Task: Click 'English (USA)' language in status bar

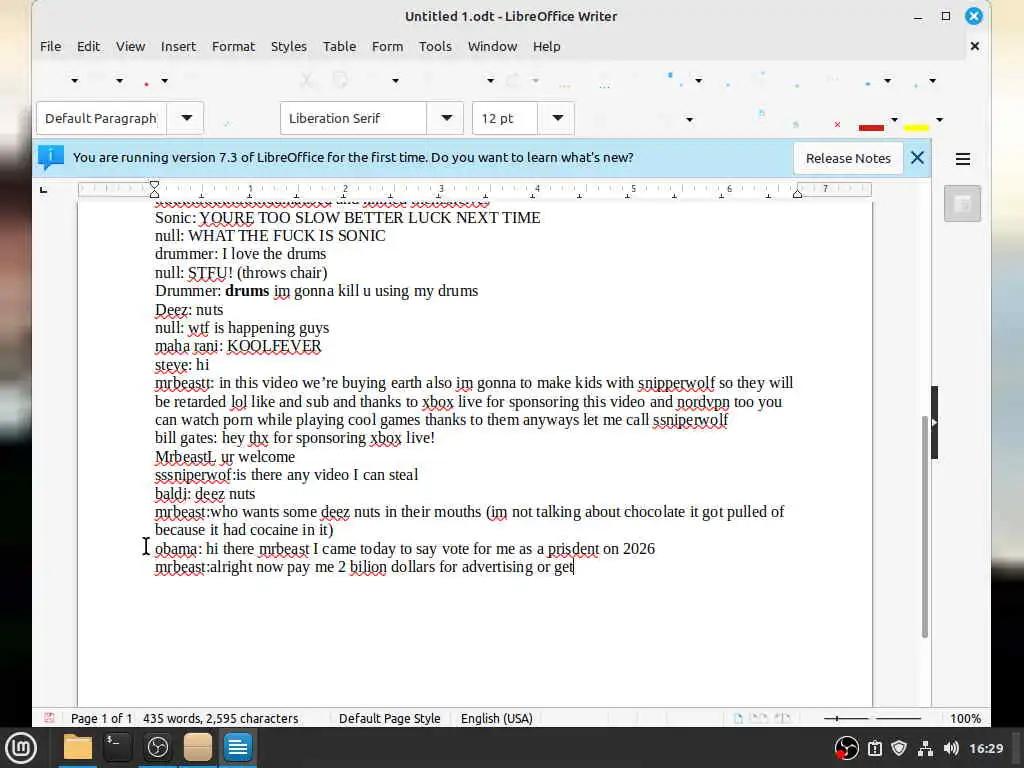Action: pyautogui.click(x=496, y=718)
